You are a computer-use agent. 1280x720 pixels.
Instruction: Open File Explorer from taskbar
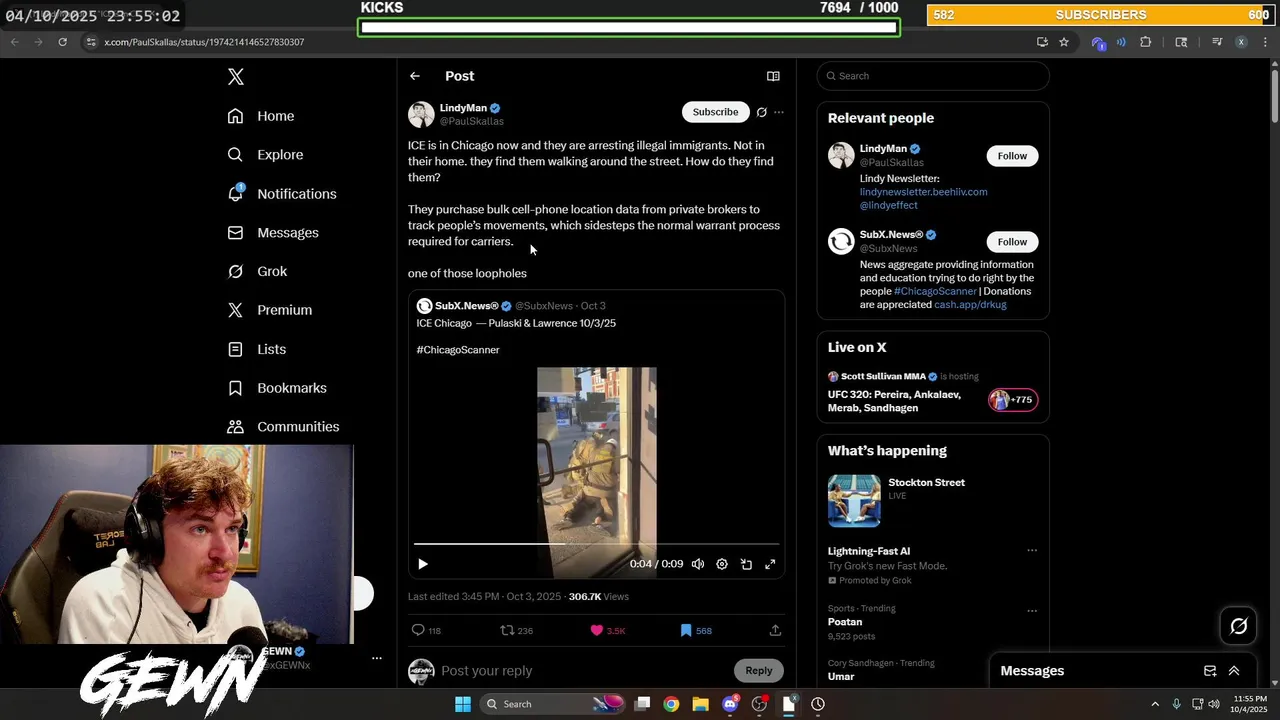[700, 704]
